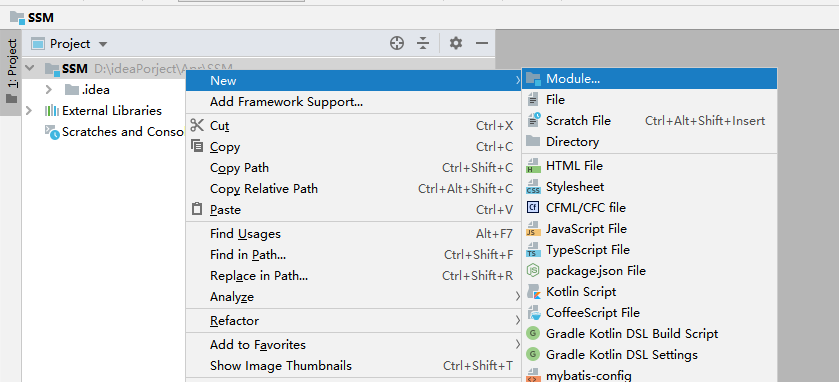
Task: Click the External Libraries bar-chart icon
Action: point(52,111)
